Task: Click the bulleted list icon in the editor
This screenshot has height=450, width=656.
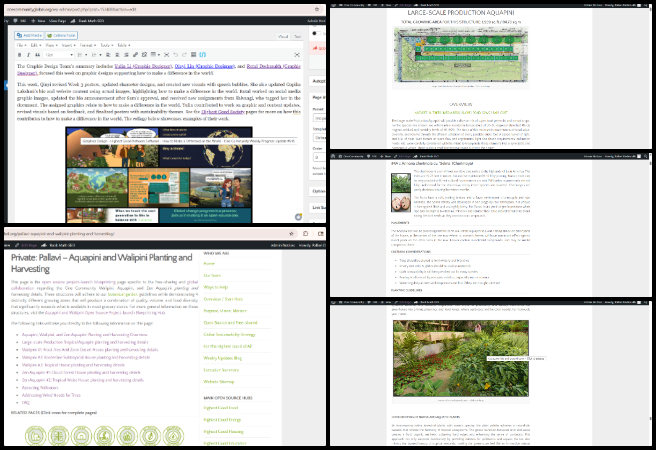Action: tap(79, 55)
